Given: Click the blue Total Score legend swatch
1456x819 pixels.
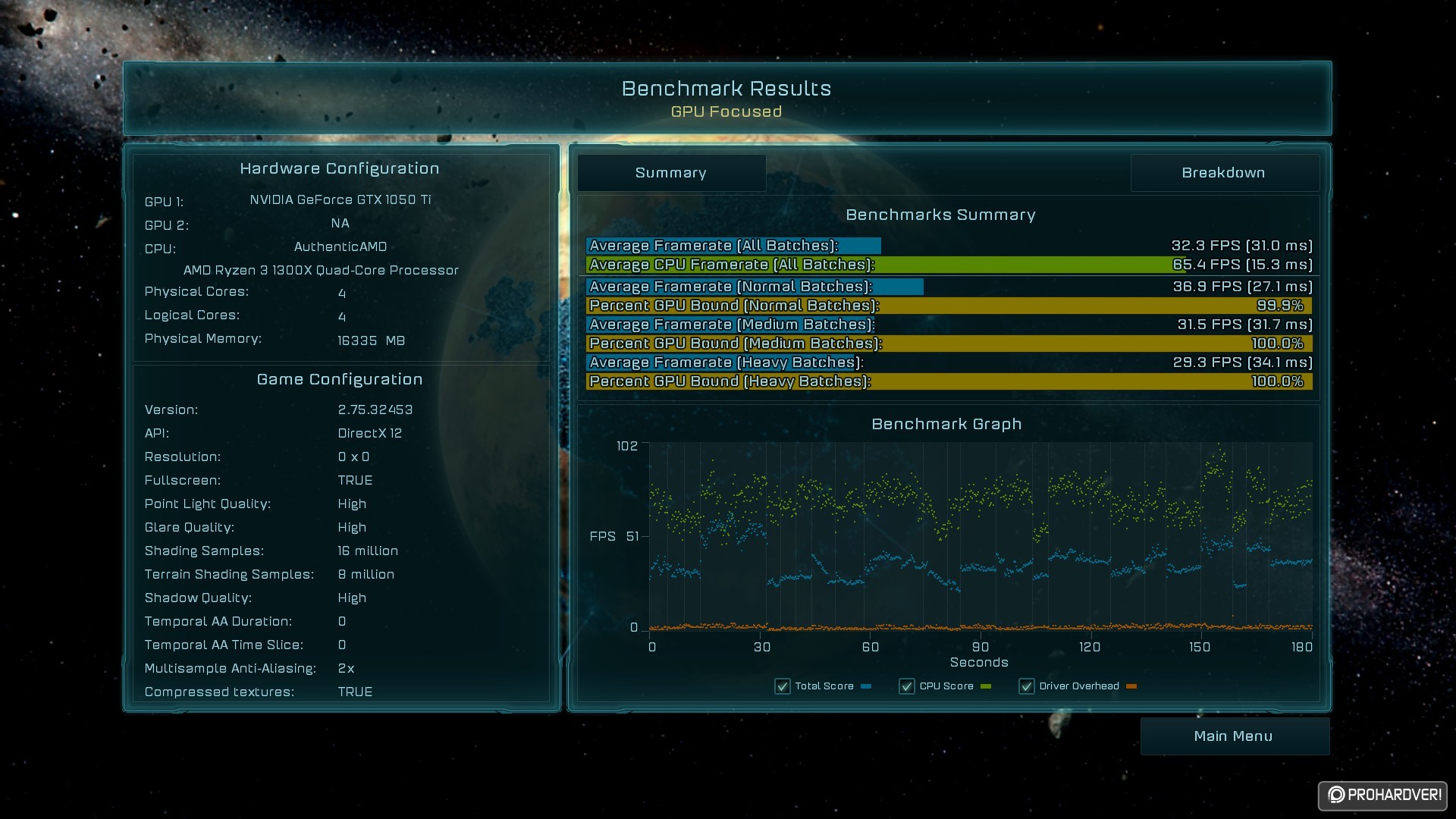Looking at the screenshot, I should pos(867,686).
